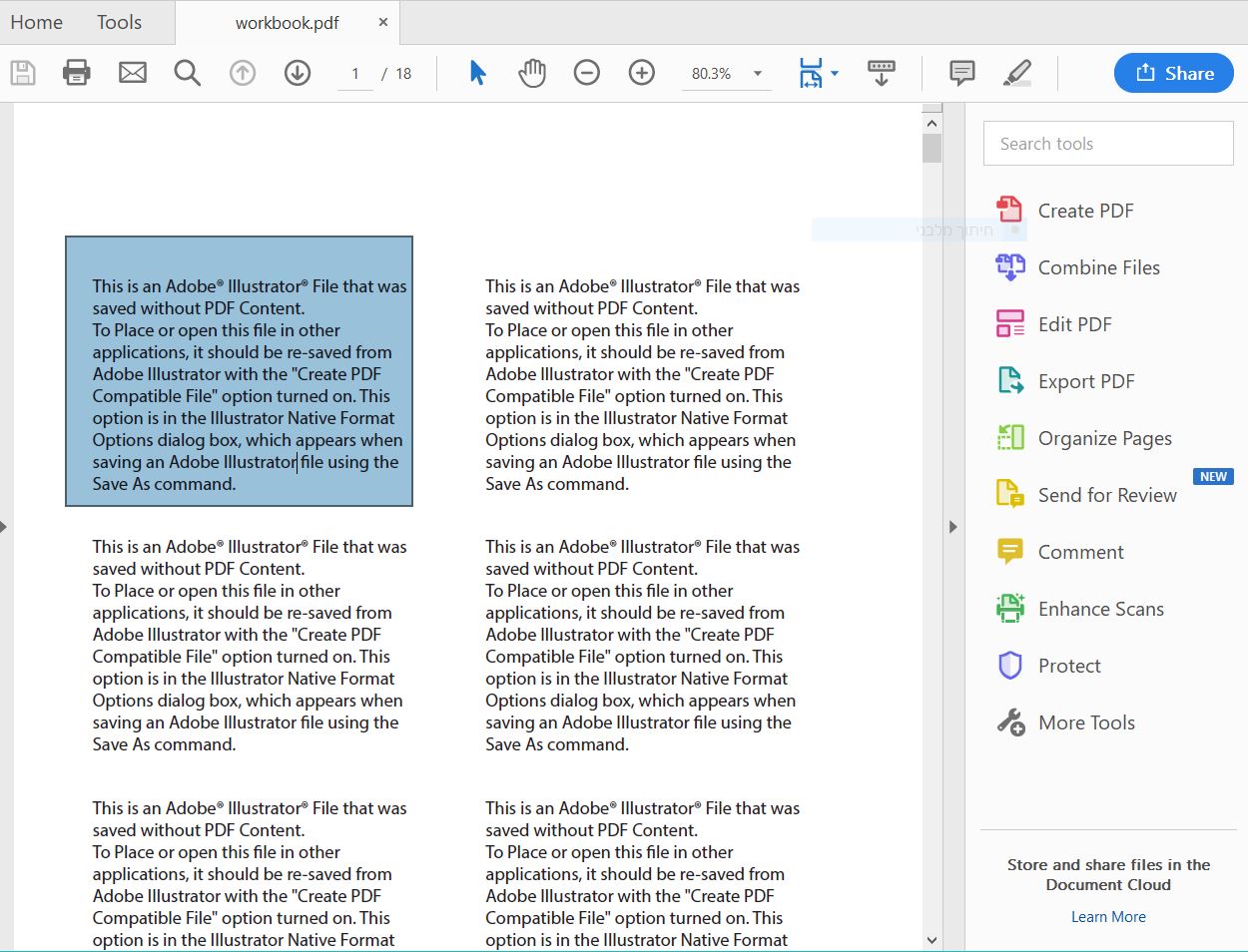Click the blue Share button

[x=1173, y=73]
